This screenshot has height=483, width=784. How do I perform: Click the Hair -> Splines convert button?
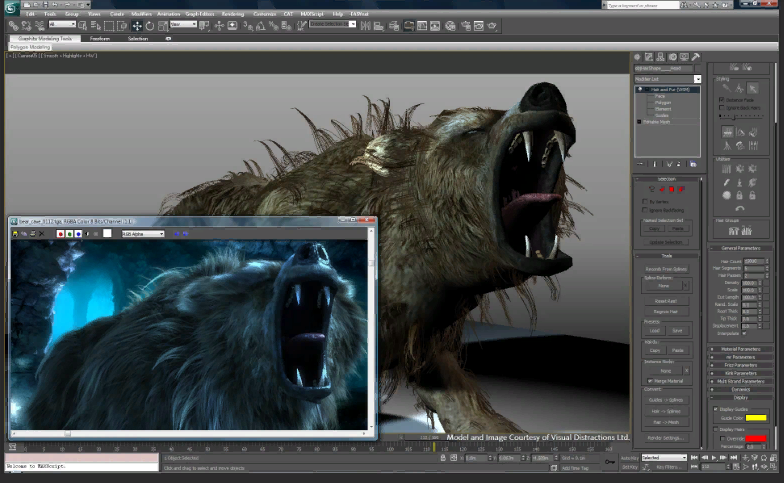click(x=666, y=411)
